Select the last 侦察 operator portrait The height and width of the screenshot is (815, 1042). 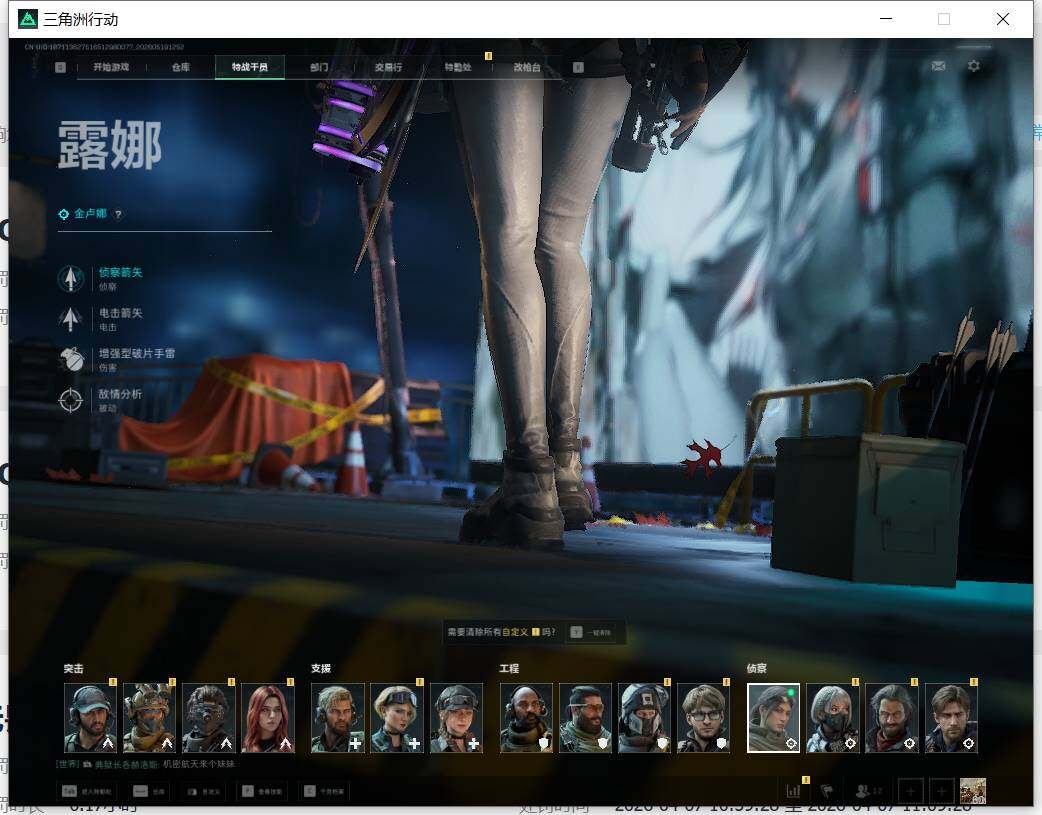951,718
